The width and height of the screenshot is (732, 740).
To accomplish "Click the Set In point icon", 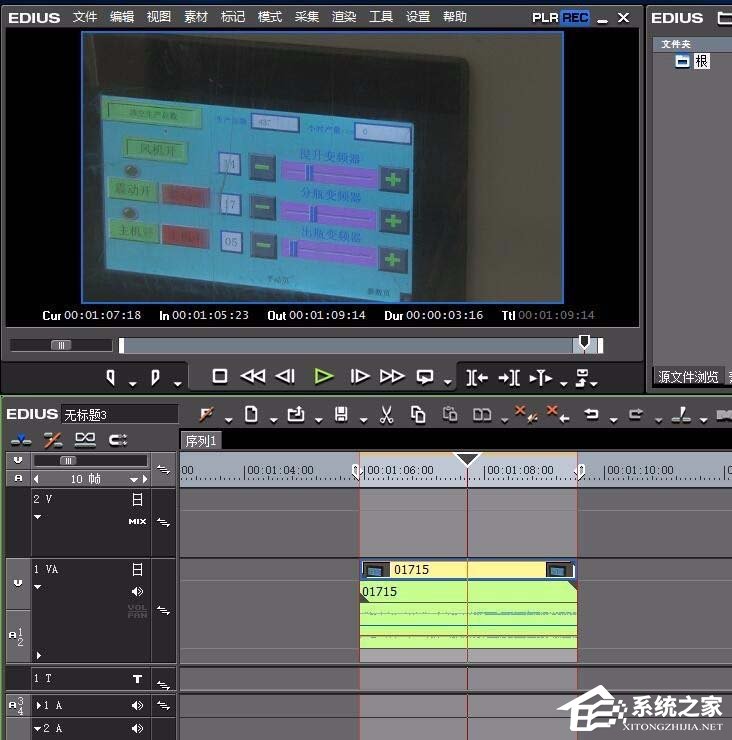I will click(110, 377).
